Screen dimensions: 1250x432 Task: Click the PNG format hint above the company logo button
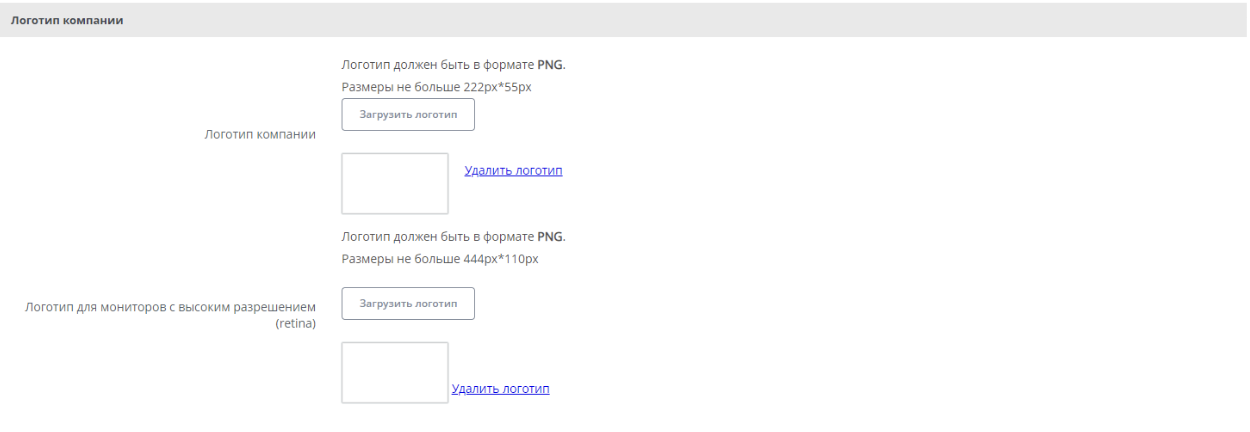coord(454,66)
